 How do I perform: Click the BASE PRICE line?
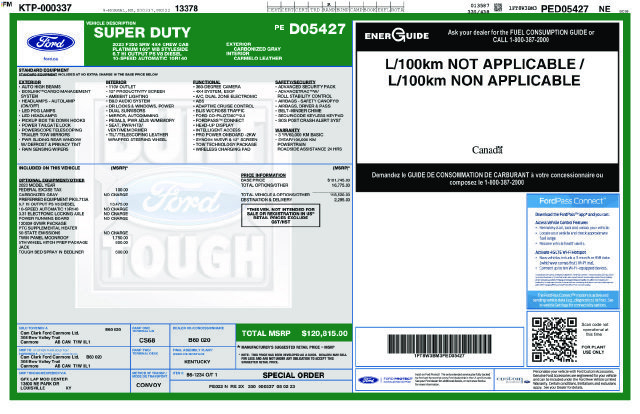coord(295,180)
